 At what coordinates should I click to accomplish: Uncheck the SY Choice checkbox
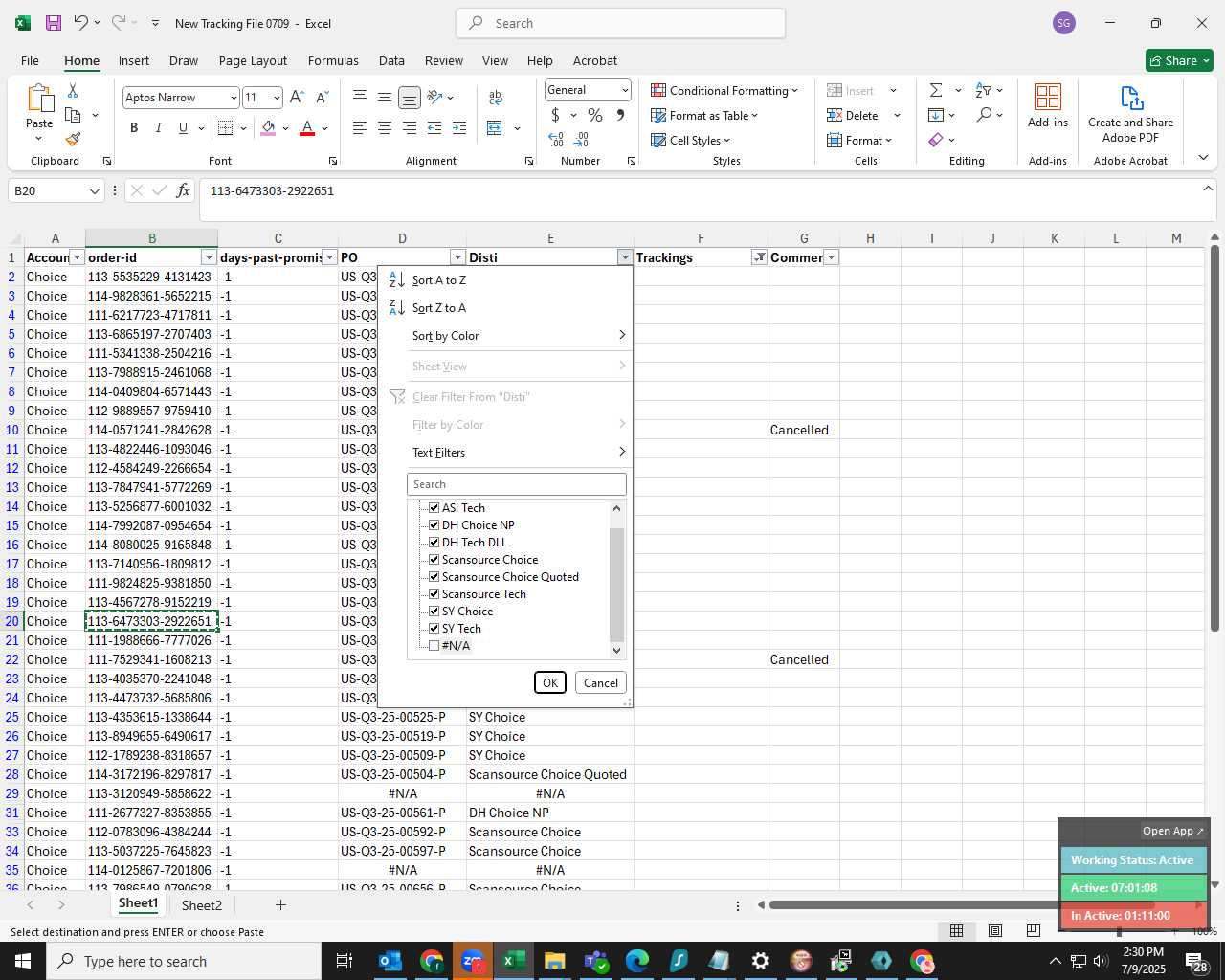tap(434, 611)
